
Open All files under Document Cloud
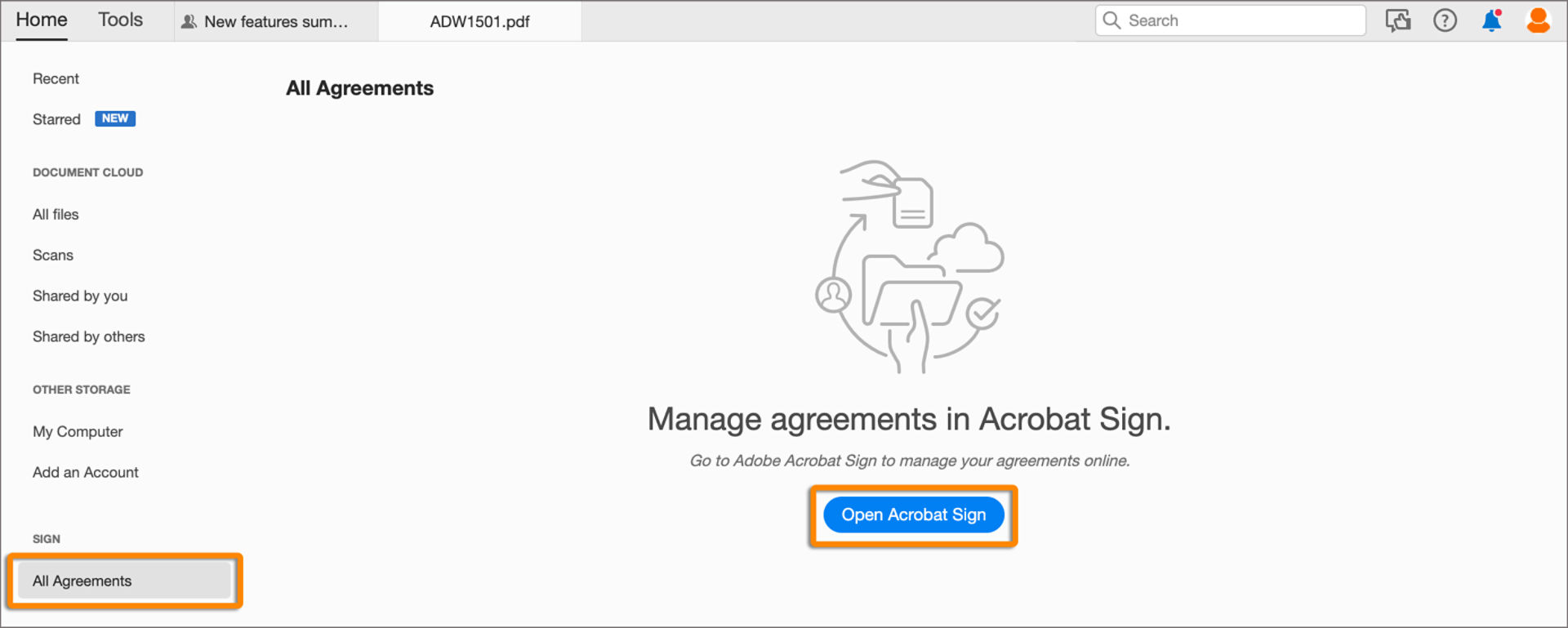(x=56, y=214)
